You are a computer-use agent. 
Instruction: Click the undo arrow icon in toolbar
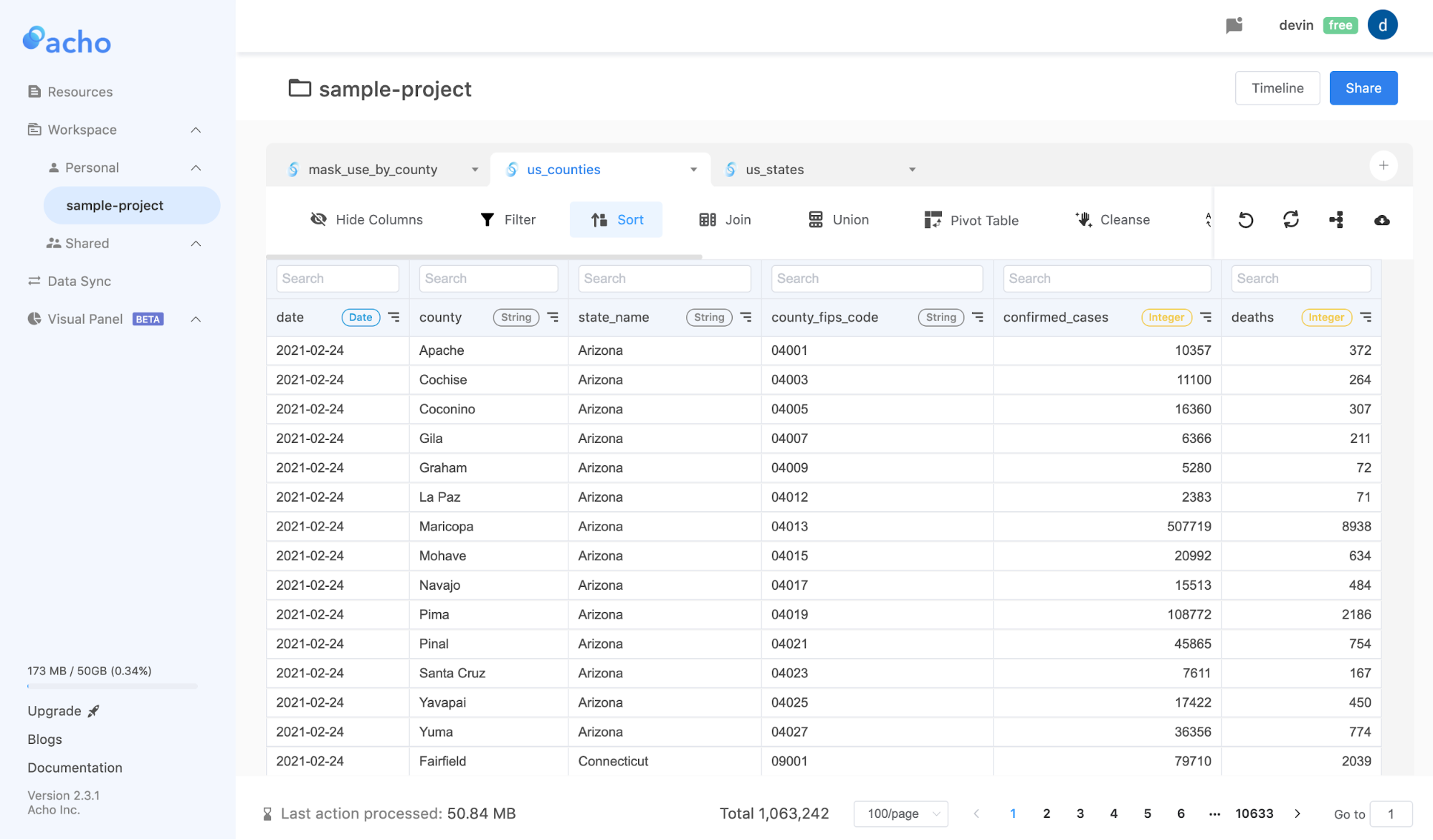1246,220
